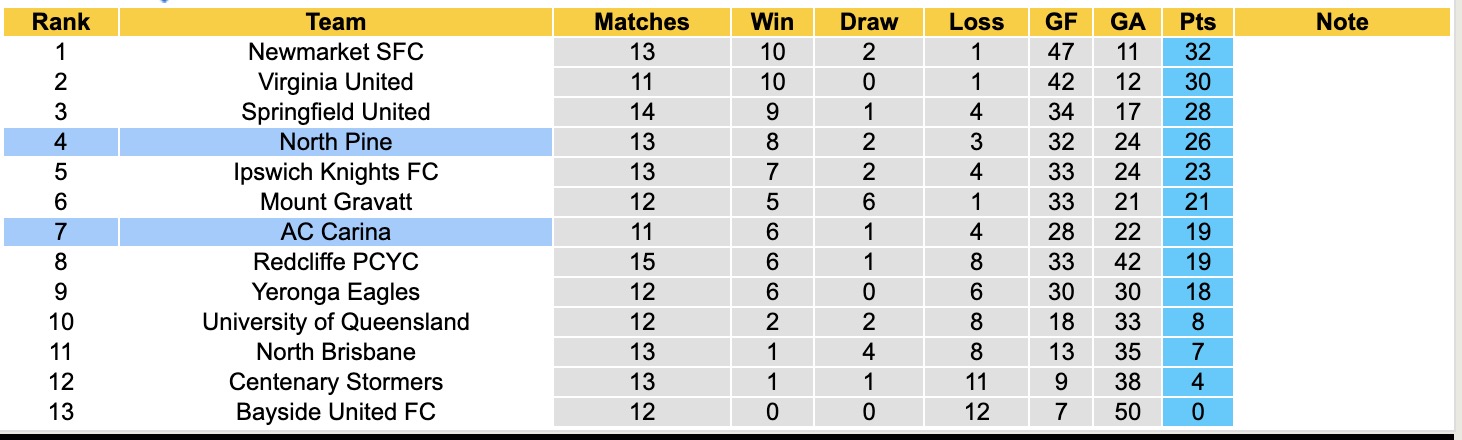Open the Mount Gravatt team entry
The height and width of the screenshot is (440, 1462).
coord(336,202)
